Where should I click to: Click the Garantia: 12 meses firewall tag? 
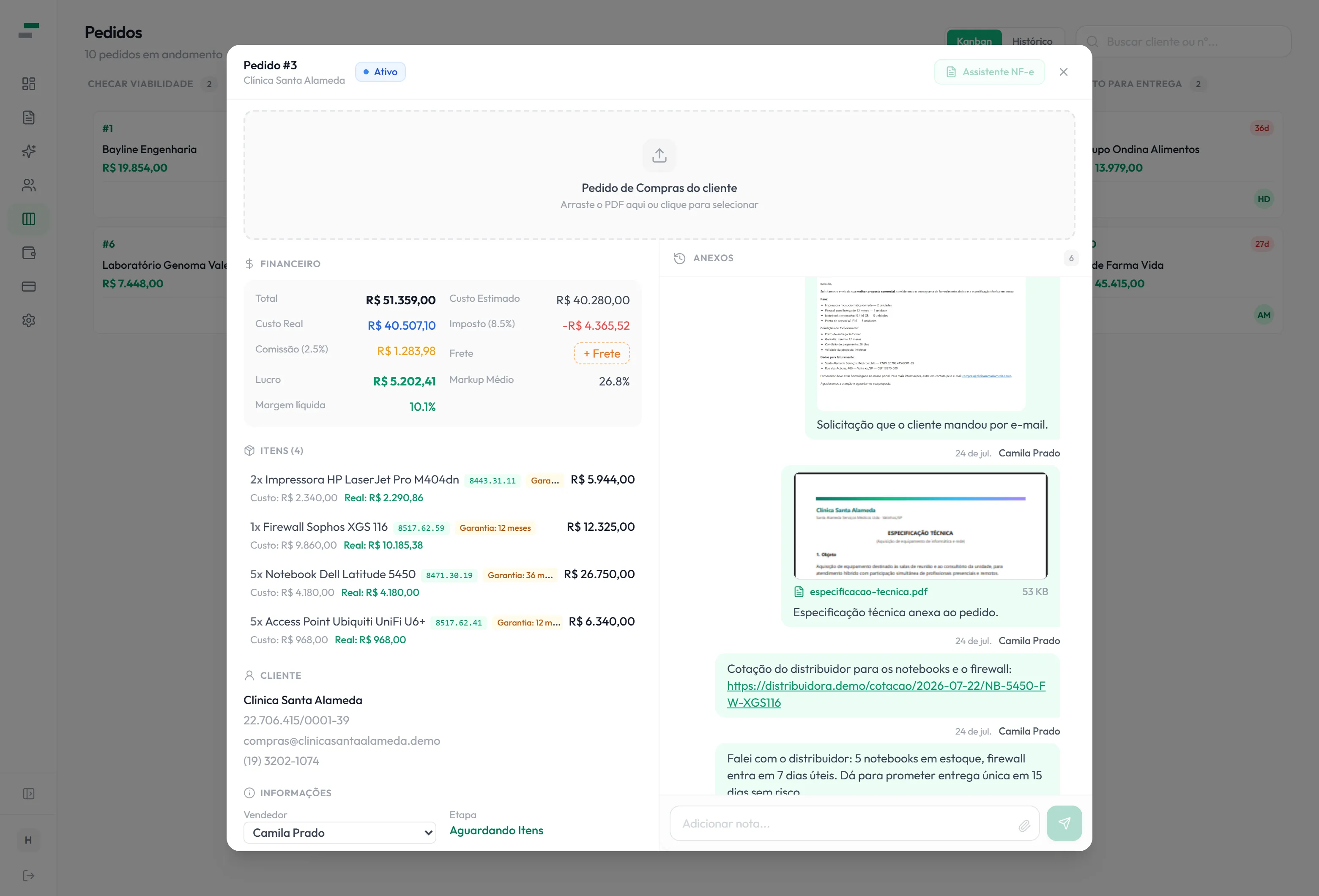tap(495, 528)
